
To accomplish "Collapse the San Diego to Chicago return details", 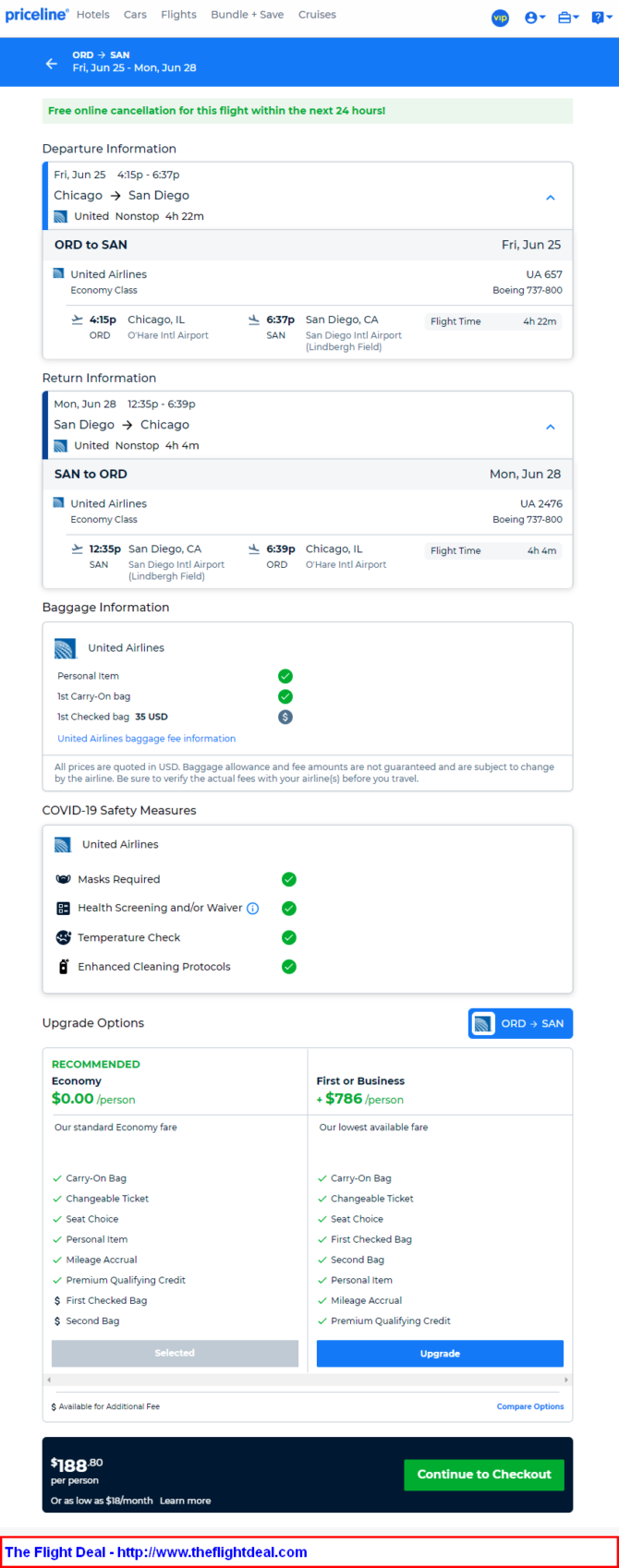I will [550, 427].
